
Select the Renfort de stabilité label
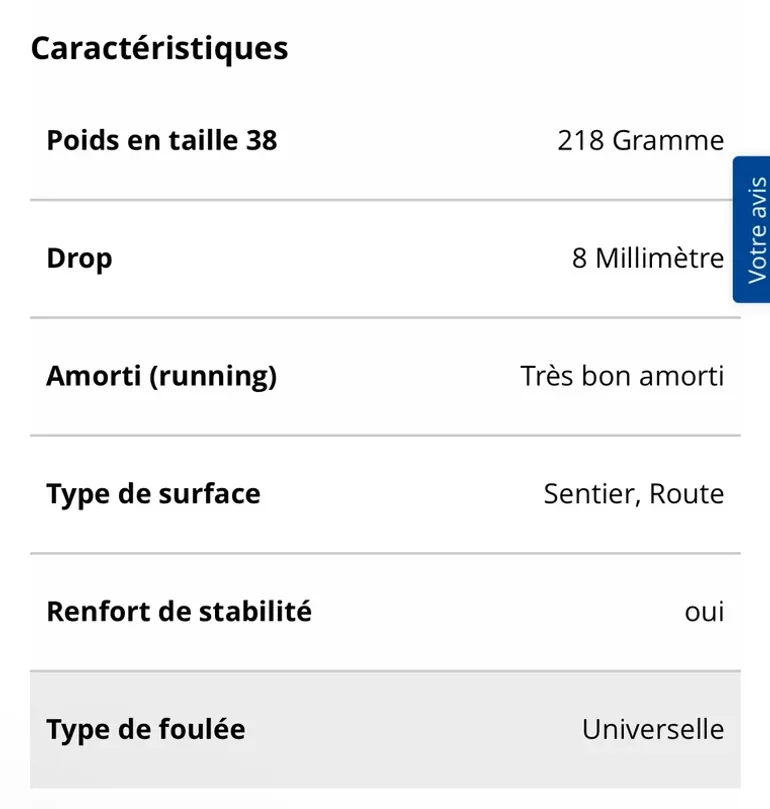pos(179,611)
